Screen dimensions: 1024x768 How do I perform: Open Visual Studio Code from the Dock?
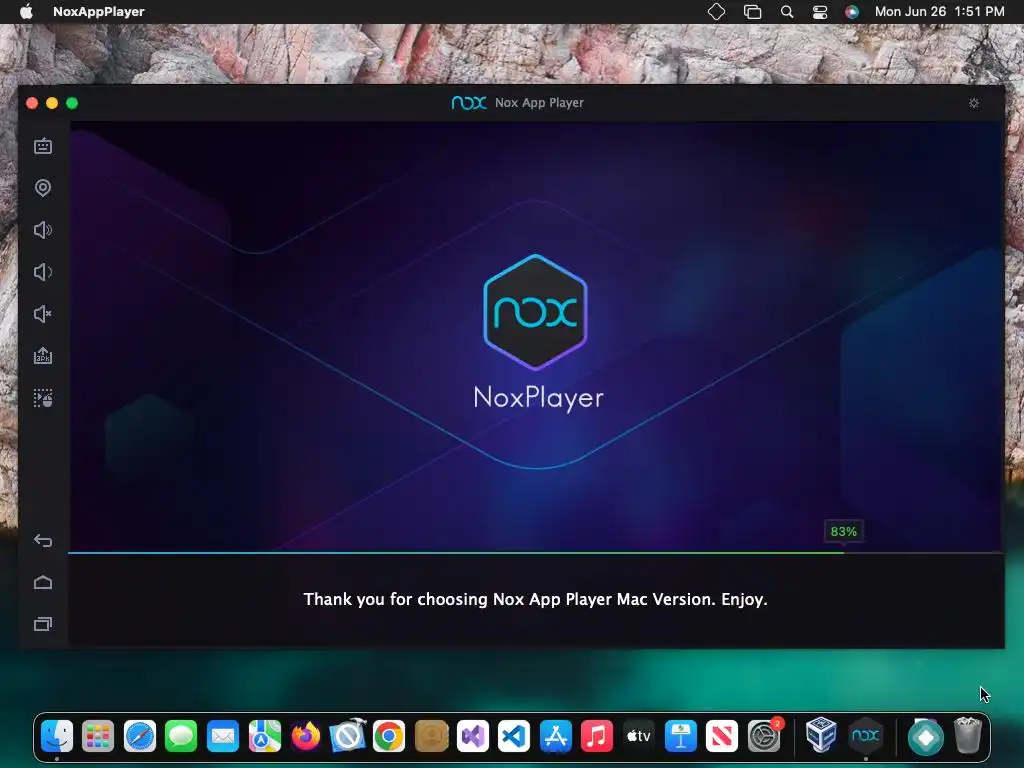(514, 737)
